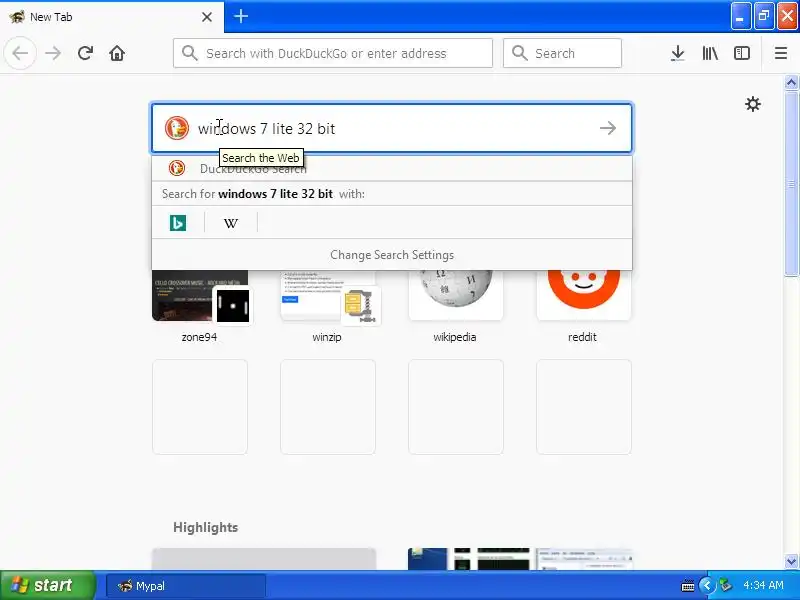Click into the windows 7 lite 32 bit query field
This screenshot has height=600, width=800.
[x=392, y=128]
